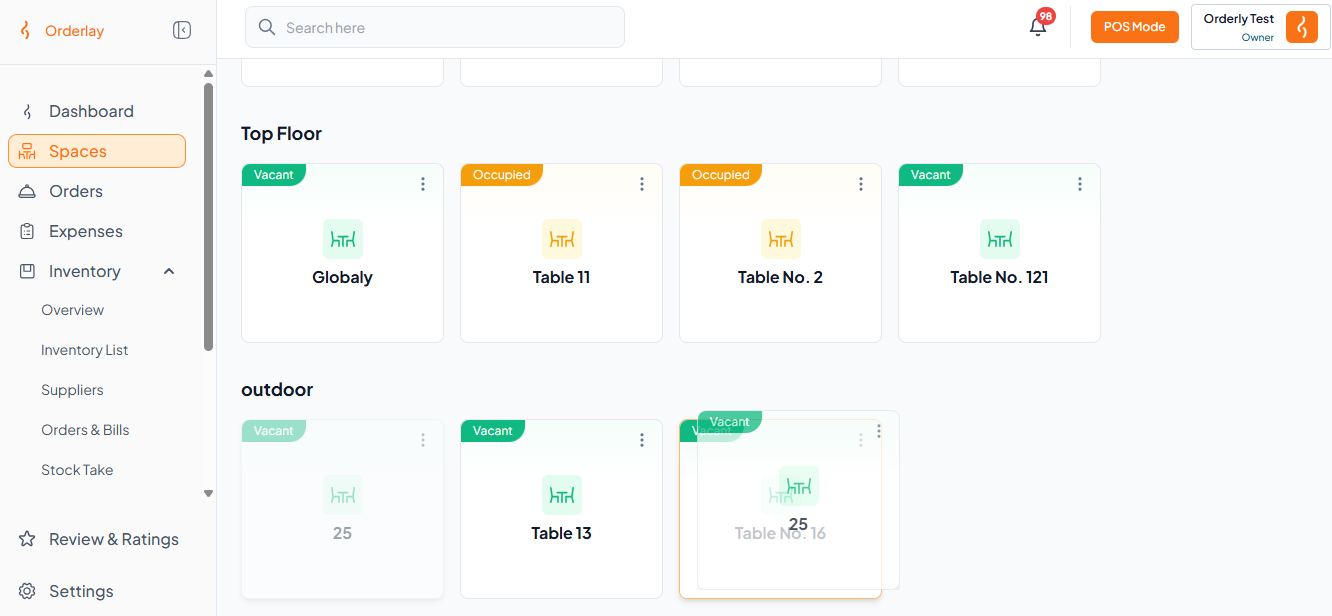Image resolution: width=1332 pixels, height=616 pixels.
Task: Open three-dot menu on Table 11 card
Action: [642, 184]
